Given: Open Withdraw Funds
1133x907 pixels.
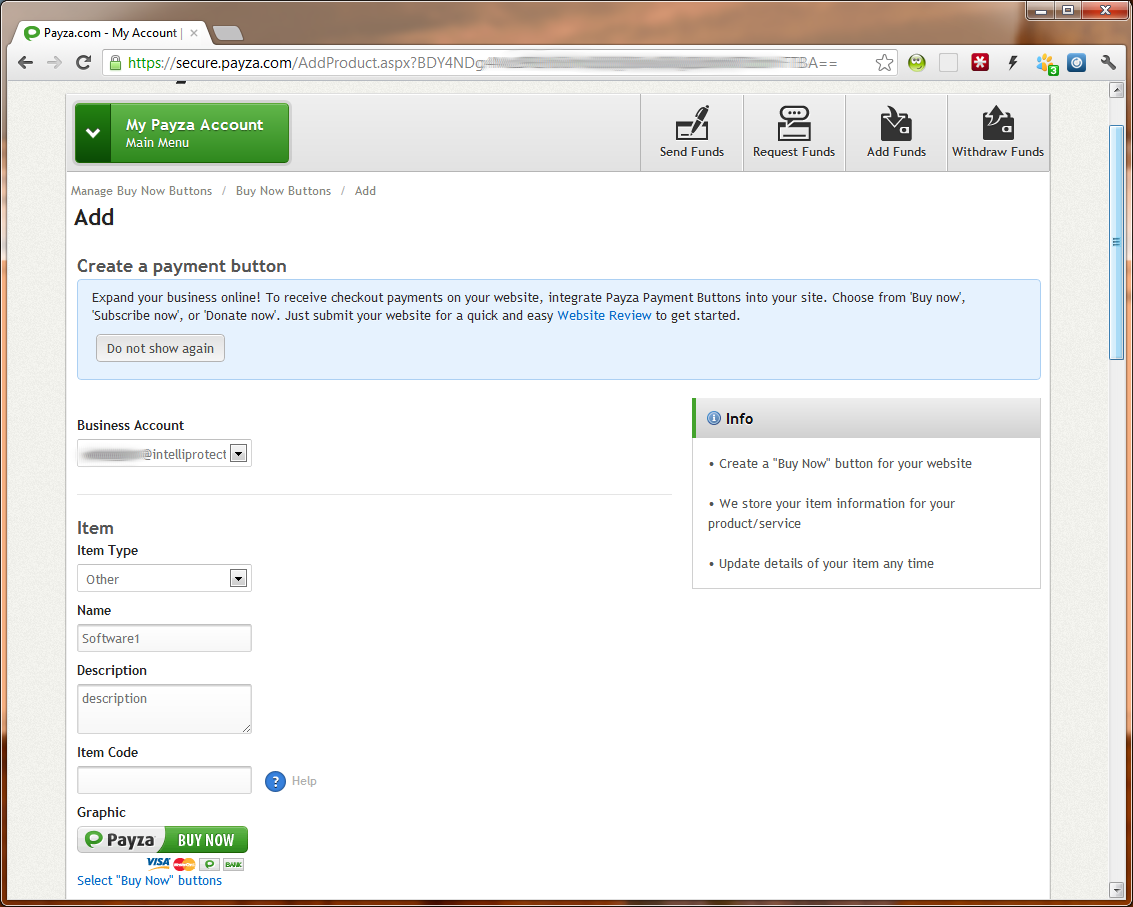Looking at the screenshot, I should coord(998,133).
